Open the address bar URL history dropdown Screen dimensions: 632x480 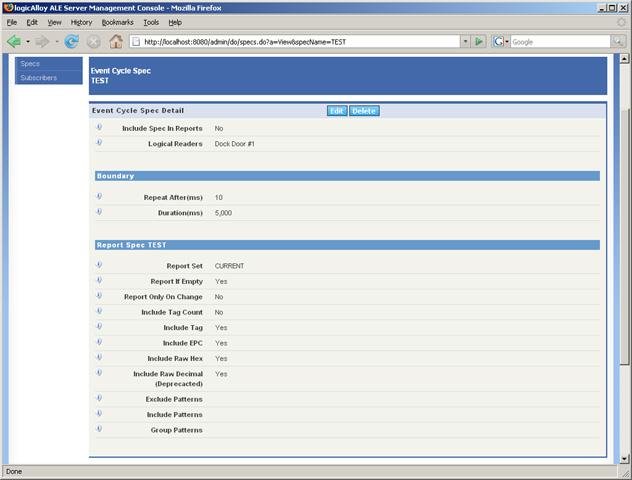tap(465, 42)
